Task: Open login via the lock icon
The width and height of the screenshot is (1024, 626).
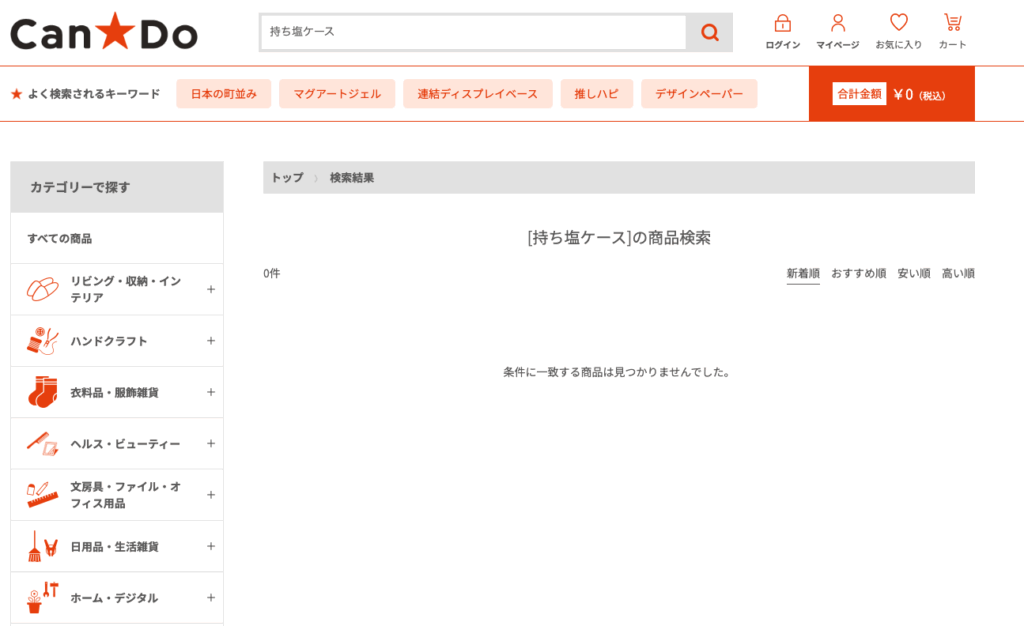Action: [782, 24]
